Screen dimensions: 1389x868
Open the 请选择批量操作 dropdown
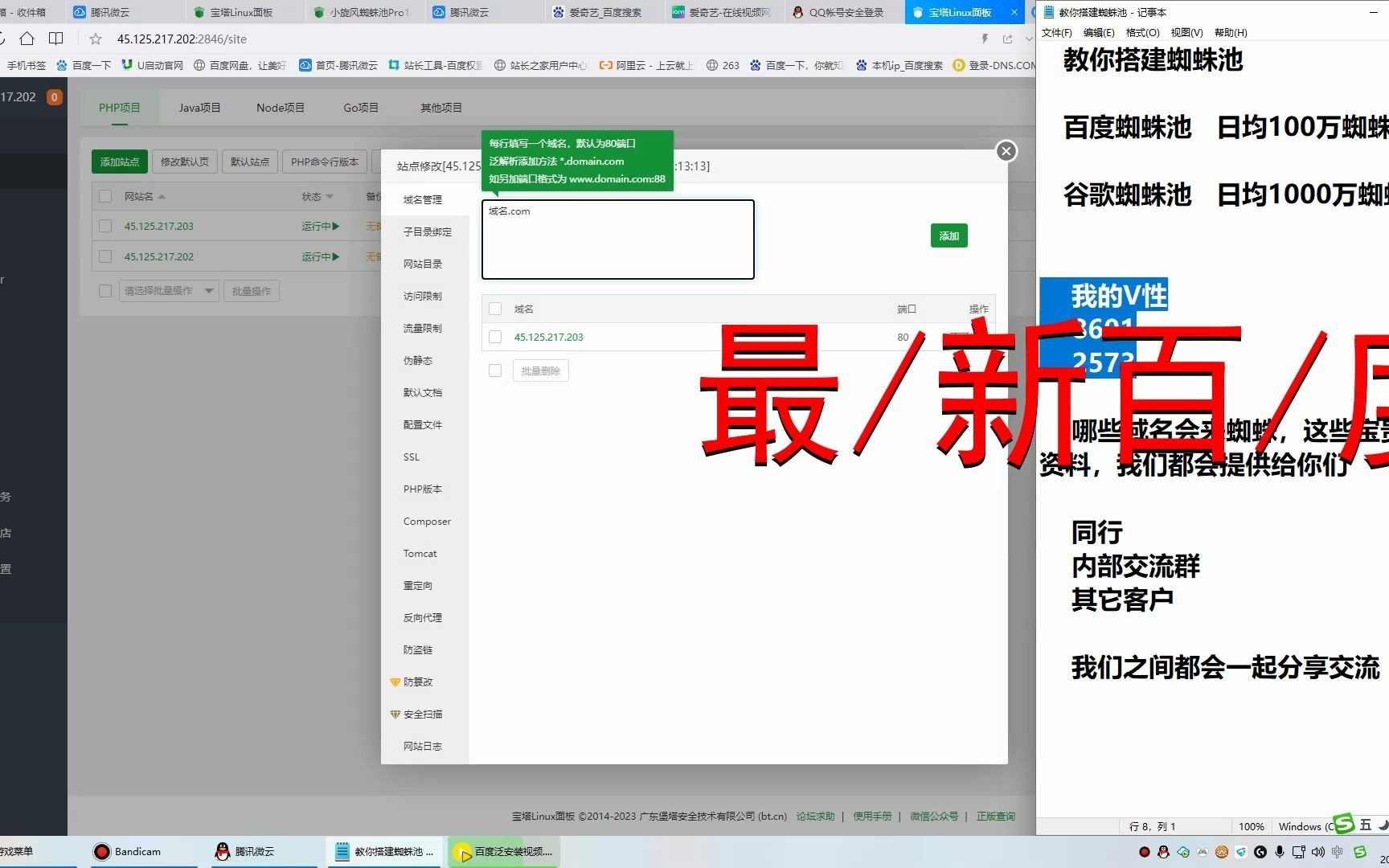(x=169, y=291)
